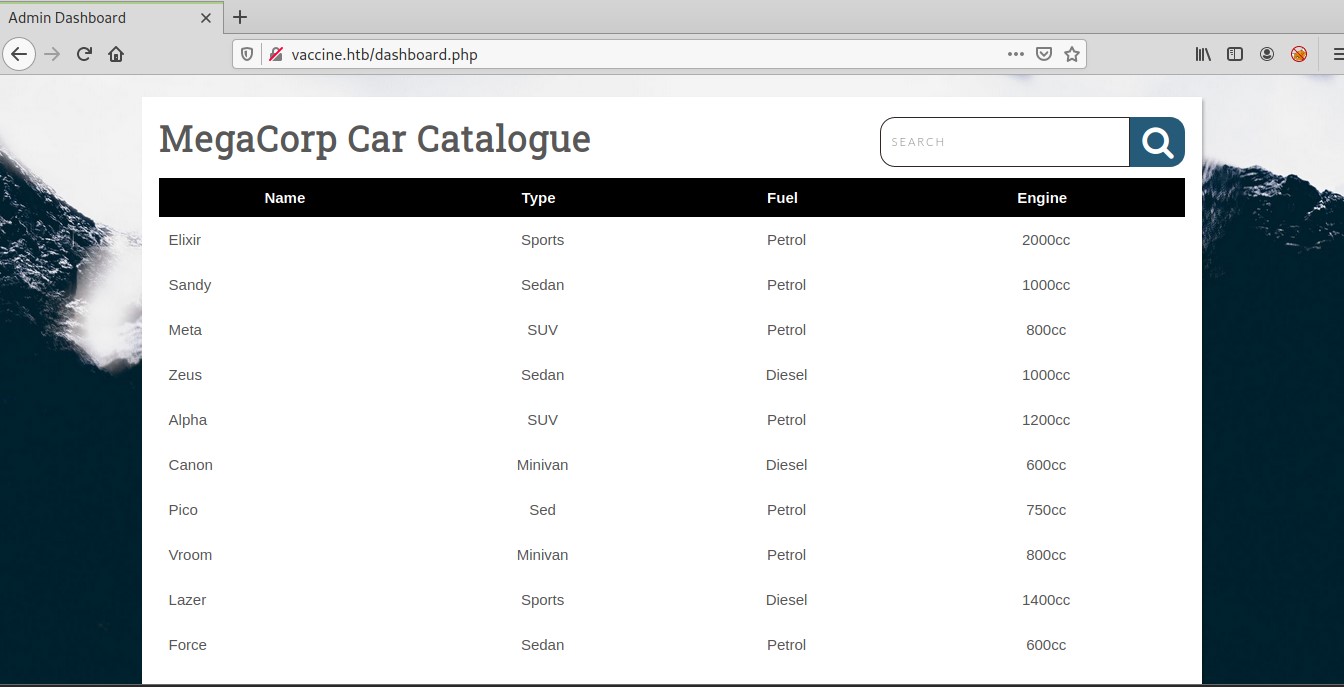Click the tracking protection shield icon

[248, 54]
